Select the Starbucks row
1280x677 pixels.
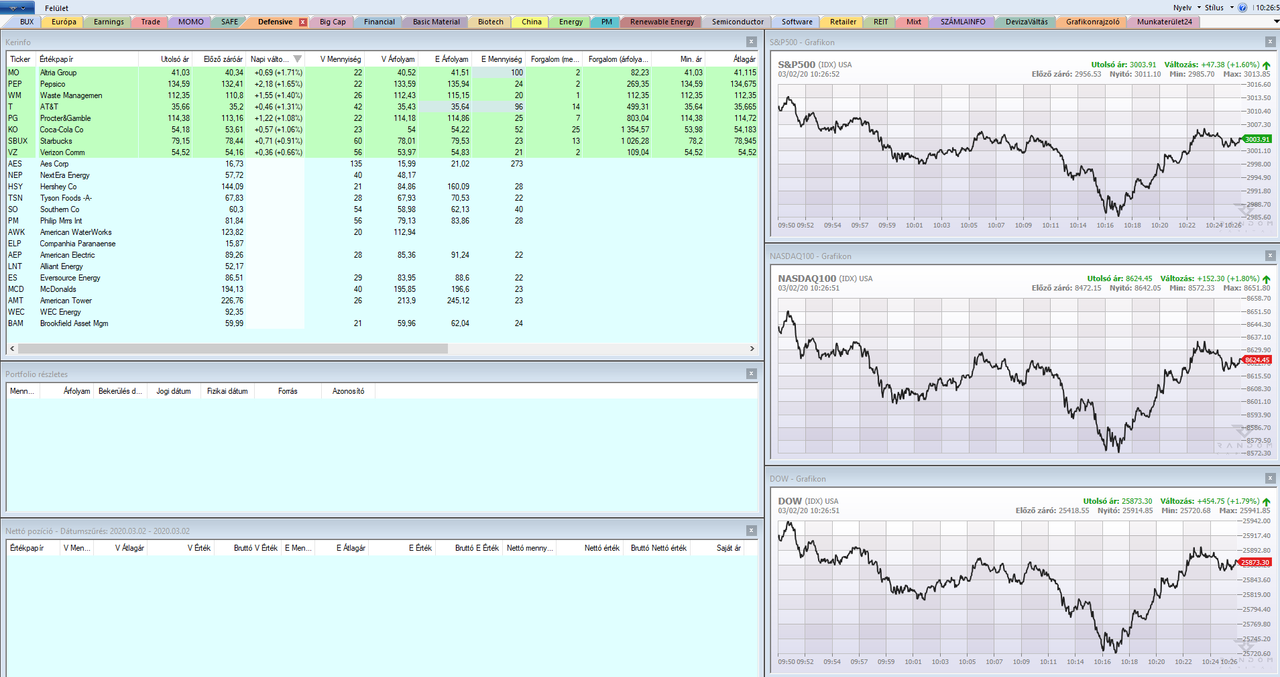click(x=382, y=141)
